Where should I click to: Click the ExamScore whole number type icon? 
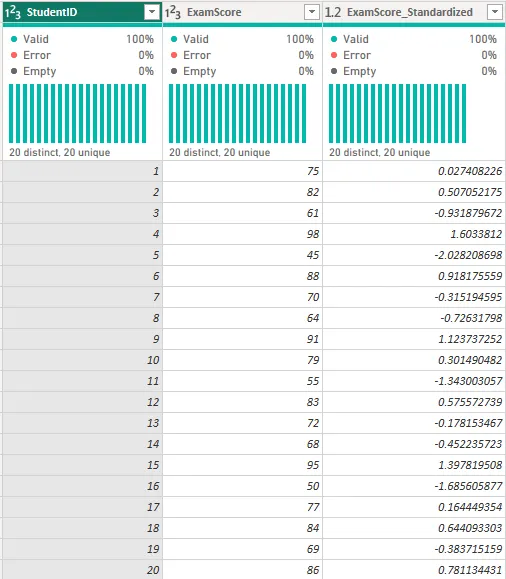tap(172, 12)
